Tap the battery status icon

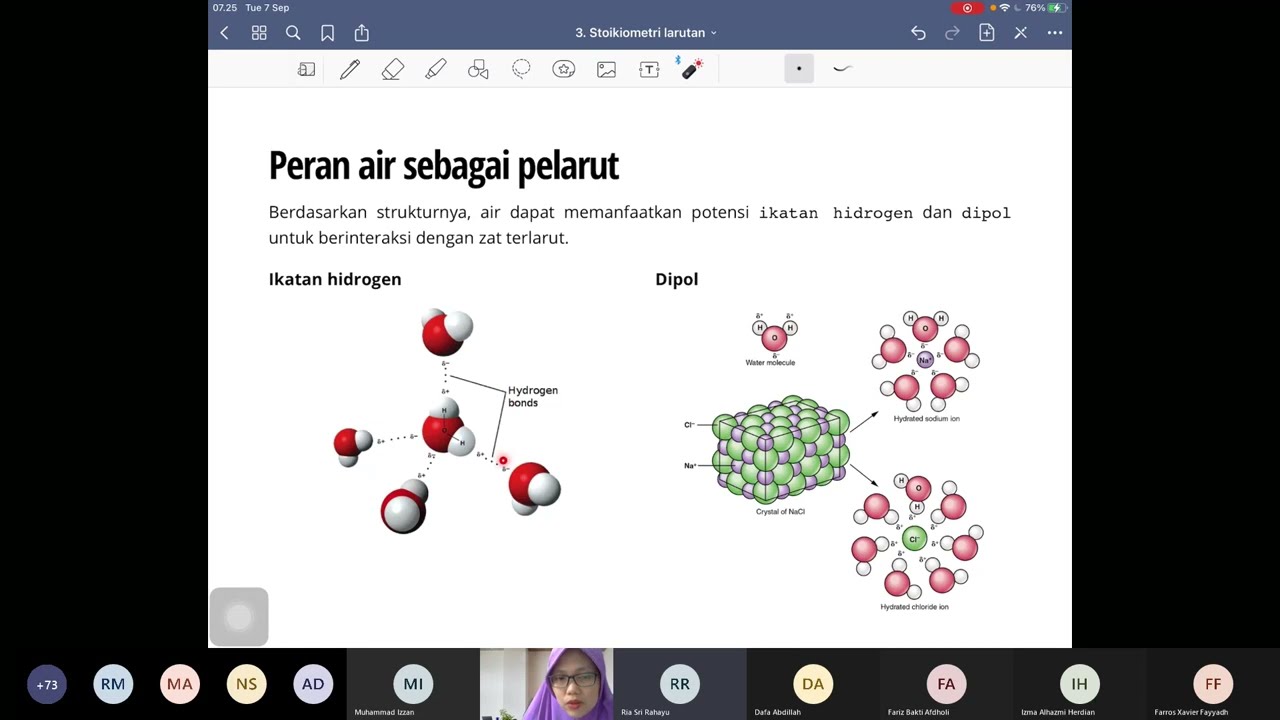[1055, 8]
